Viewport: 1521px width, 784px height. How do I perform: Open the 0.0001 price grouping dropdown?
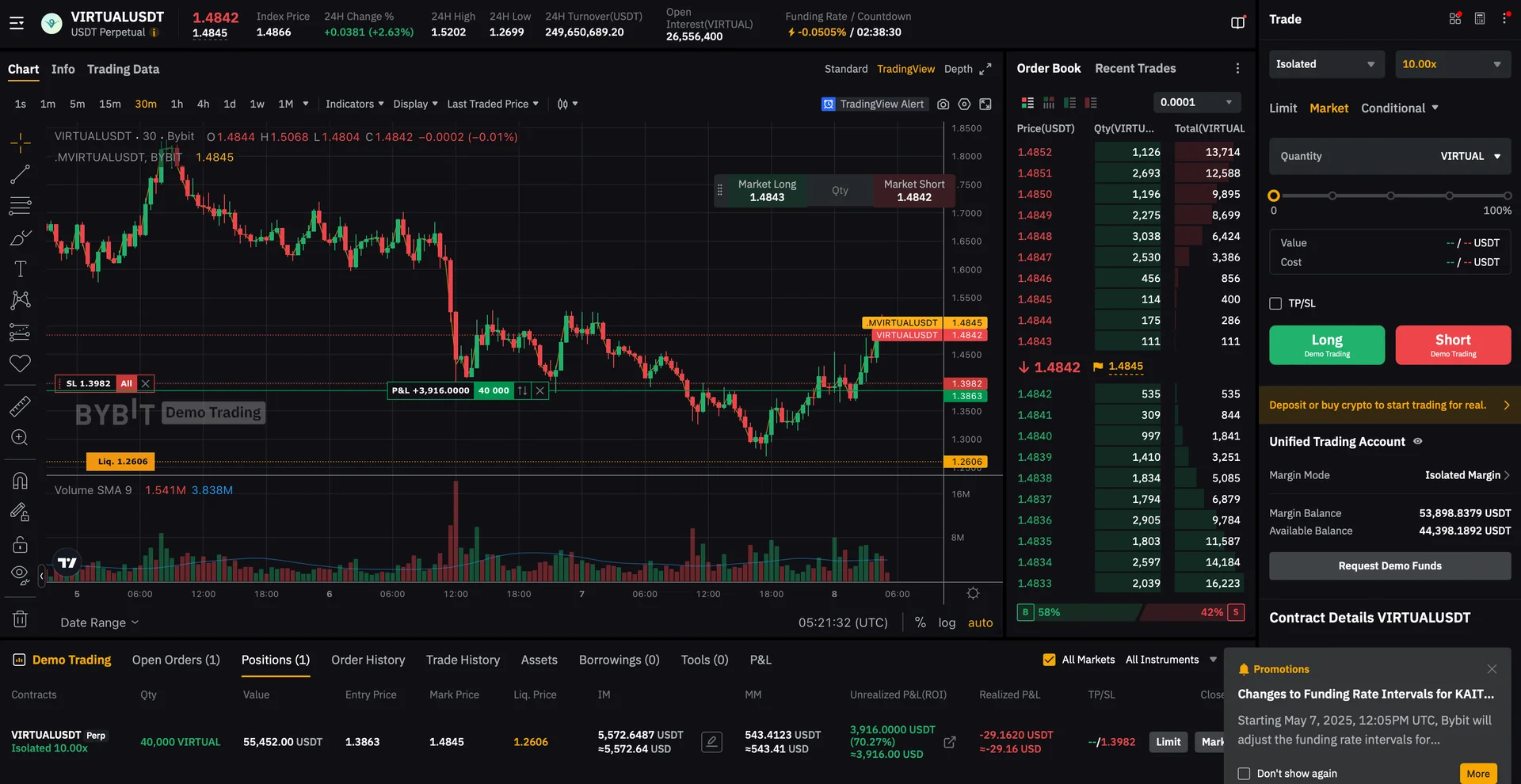[1196, 102]
